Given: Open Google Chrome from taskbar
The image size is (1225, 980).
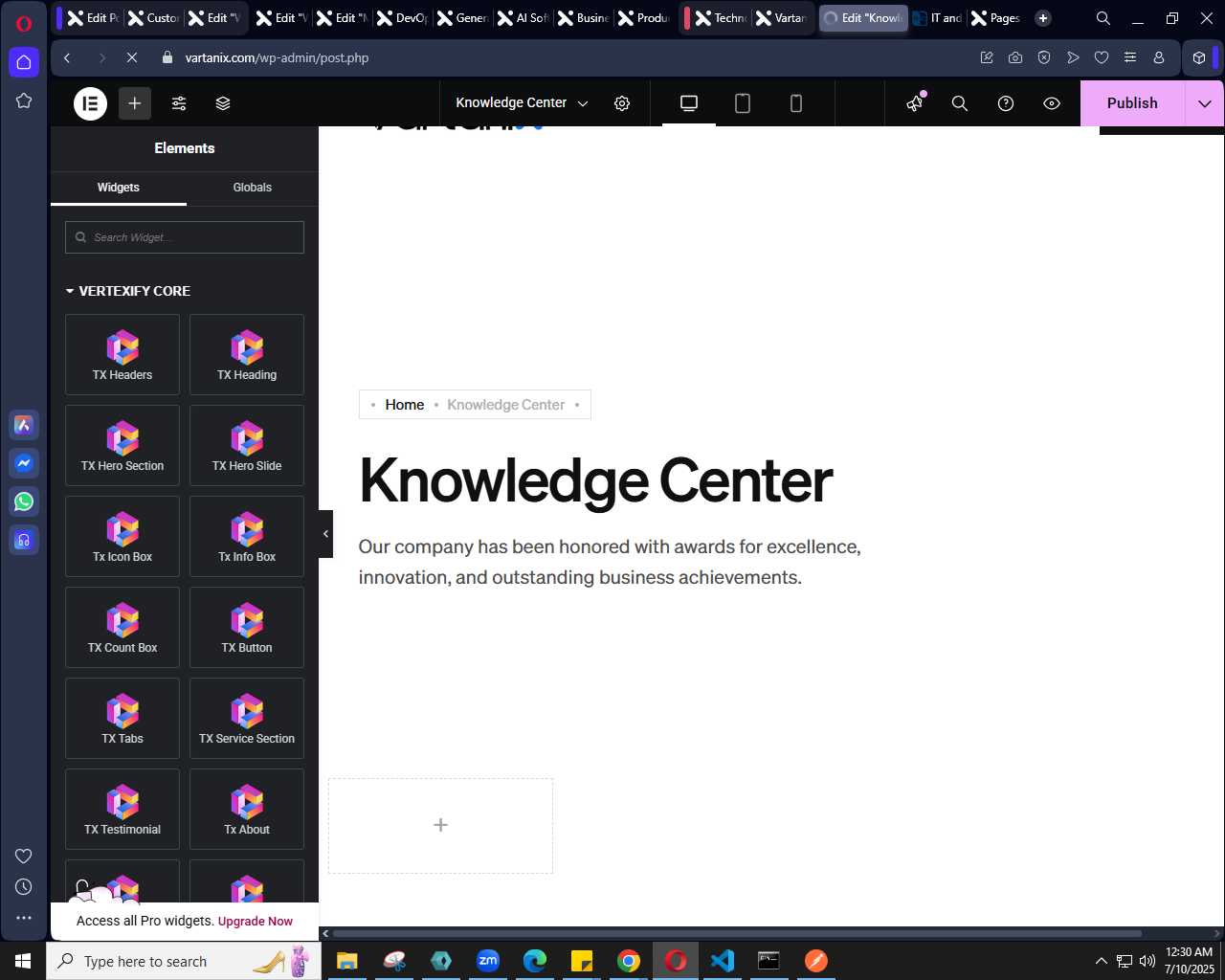Looking at the screenshot, I should click(629, 961).
